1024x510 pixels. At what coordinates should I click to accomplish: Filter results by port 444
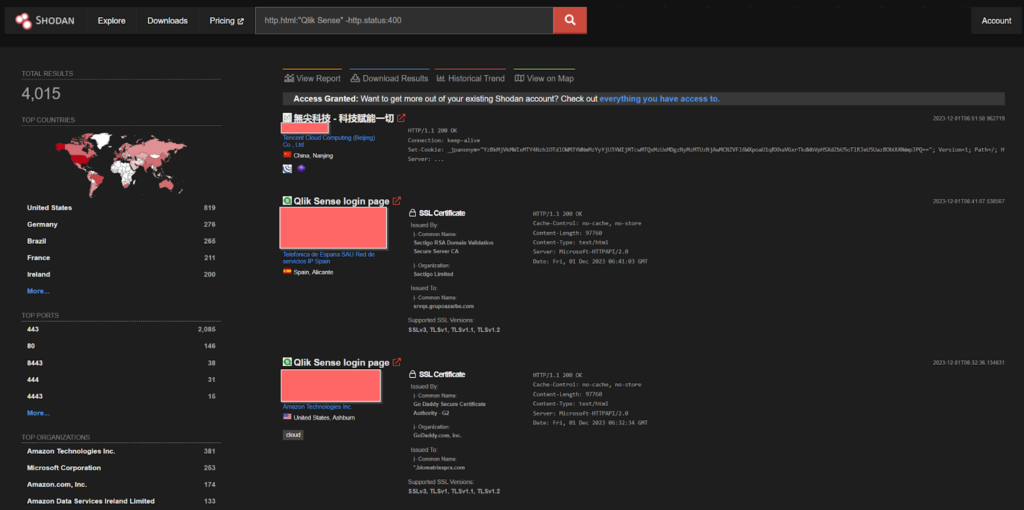tap(121, 379)
